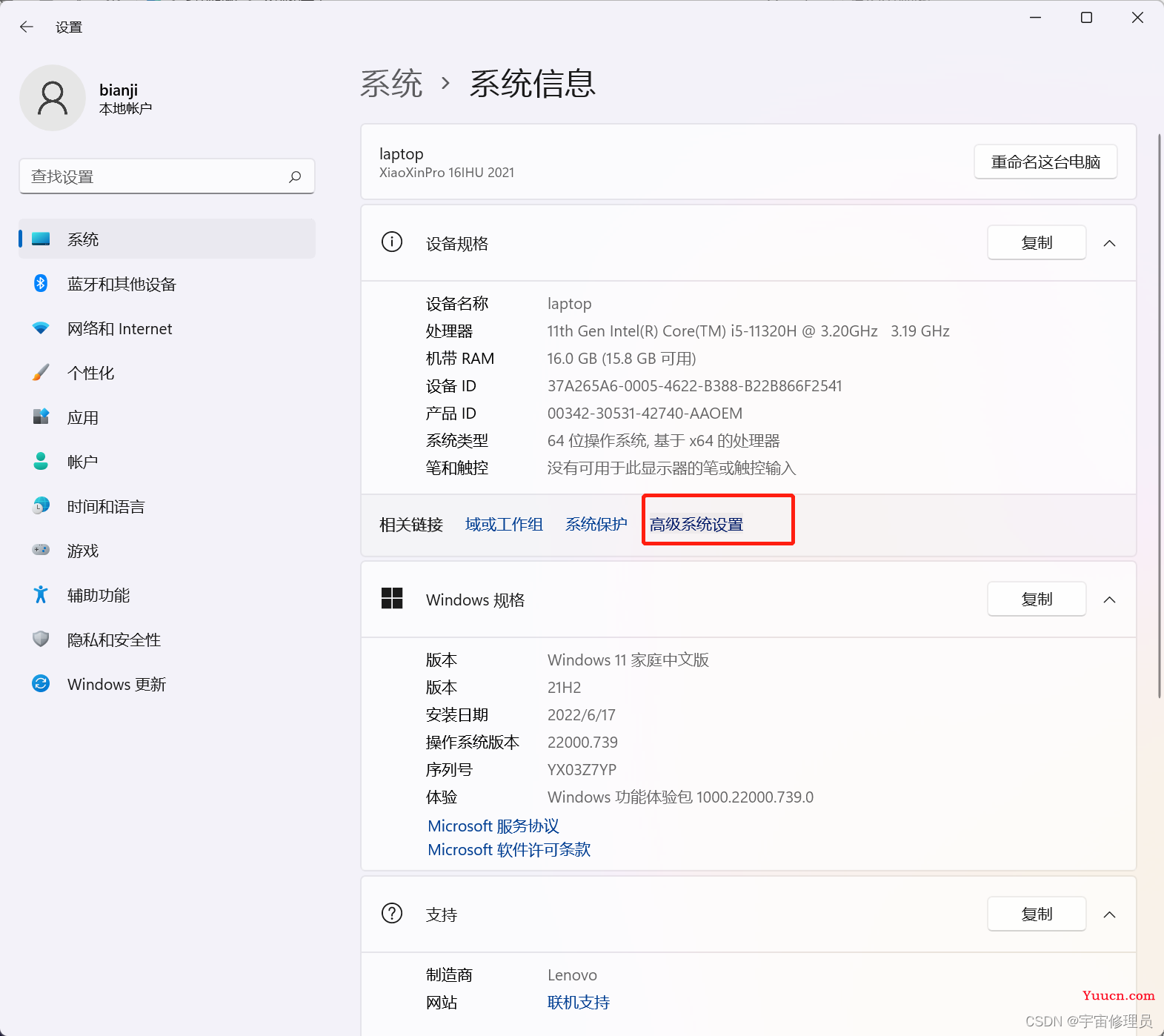Viewport: 1164px width, 1036px height.
Task: Click the Accessibility figure icon
Action: [x=41, y=594]
